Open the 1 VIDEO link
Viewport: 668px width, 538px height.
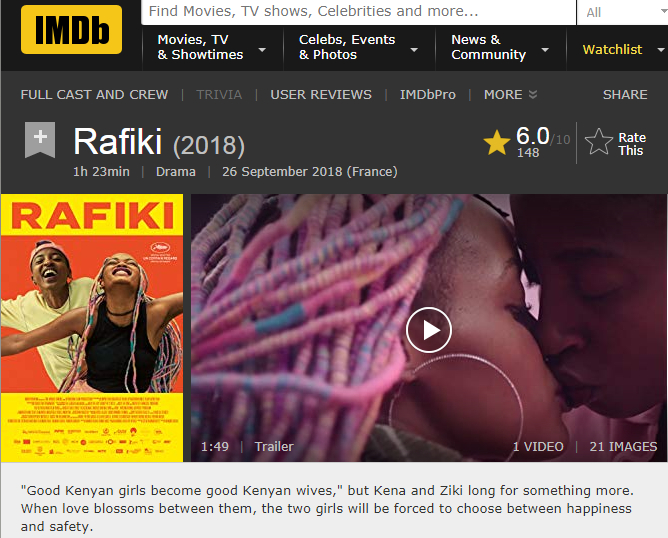pos(538,446)
